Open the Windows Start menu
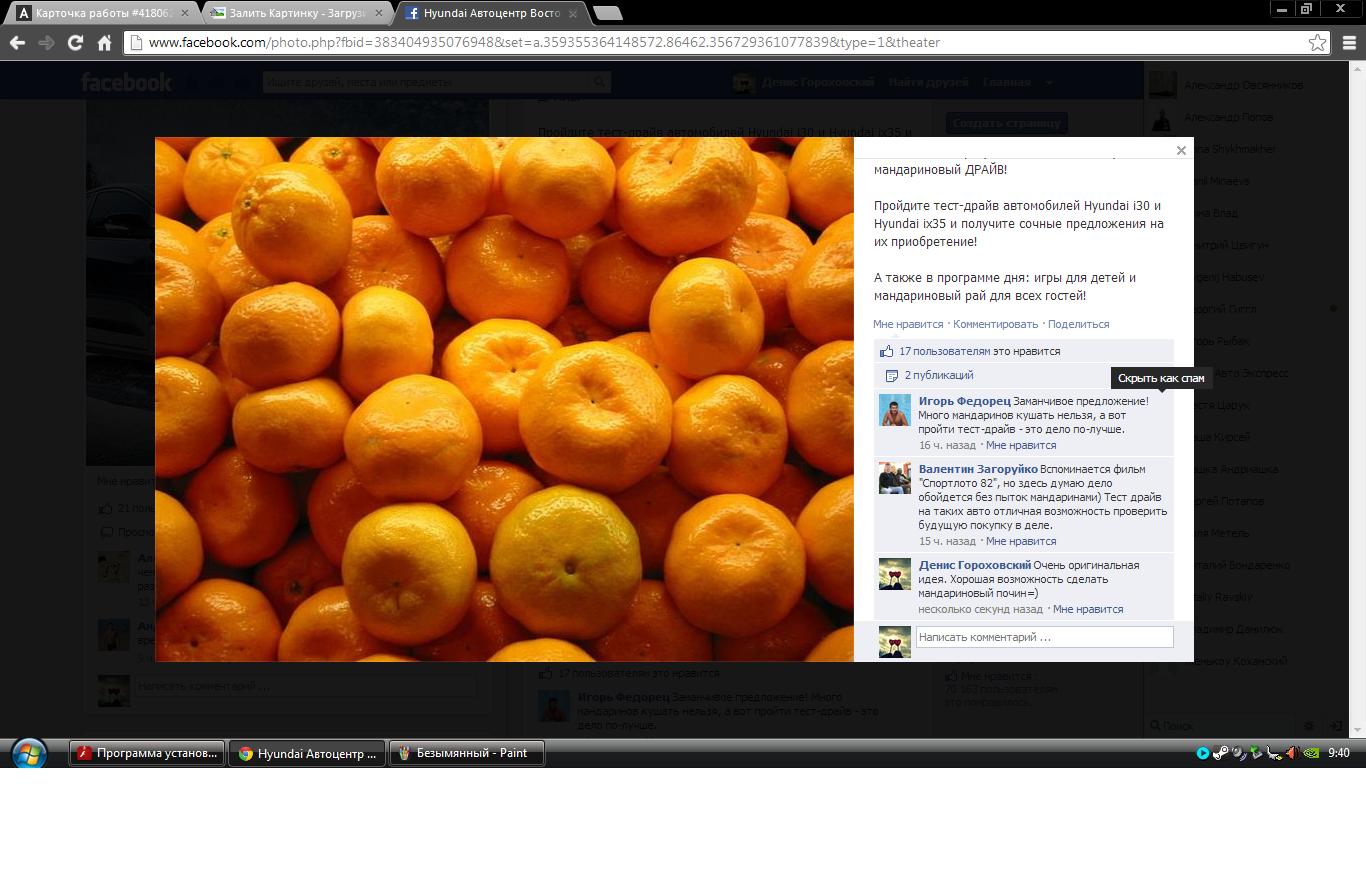1366x878 pixels. 28,753
